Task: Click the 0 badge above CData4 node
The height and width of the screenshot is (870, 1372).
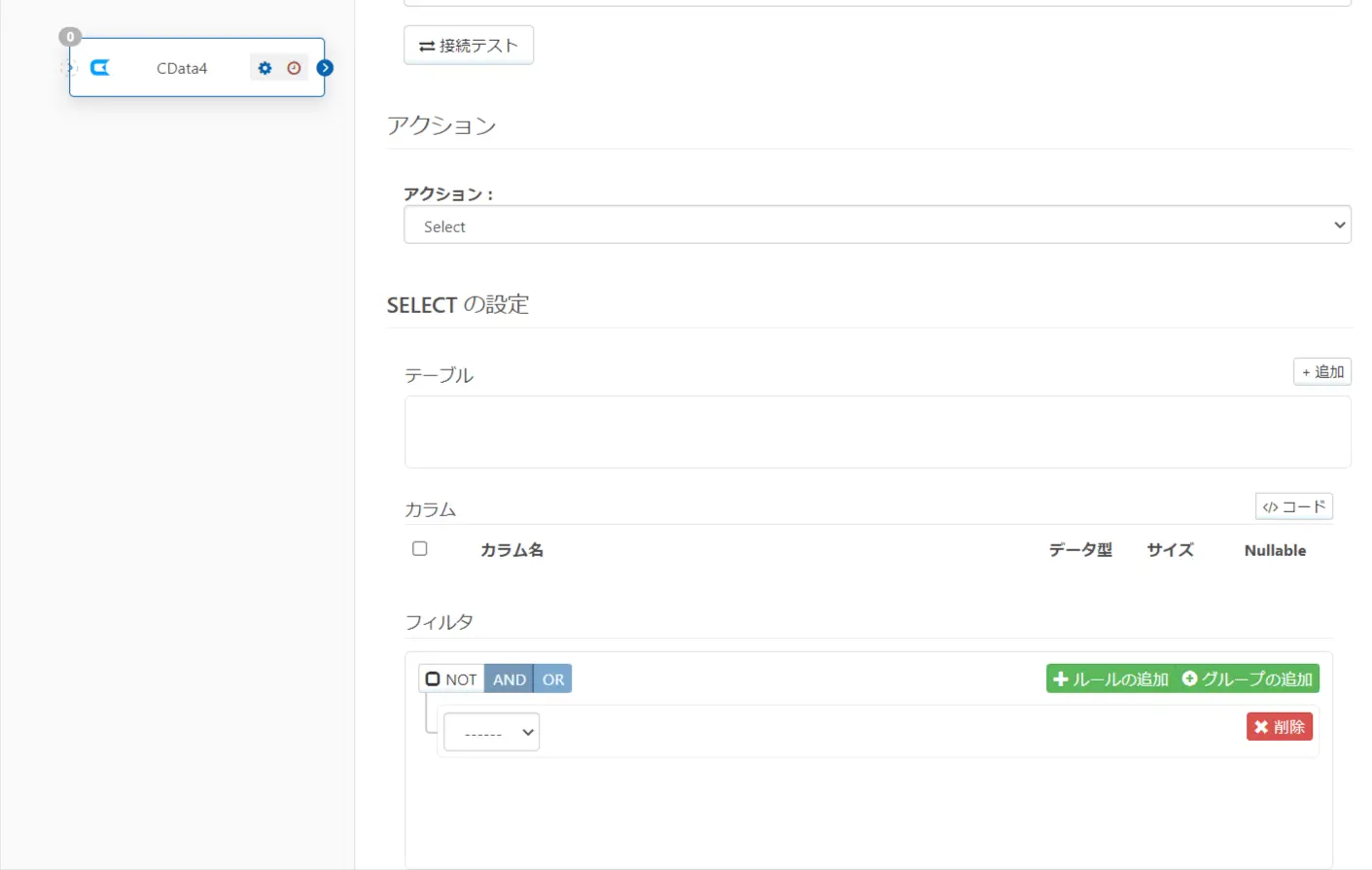Action: pos(70,37)
